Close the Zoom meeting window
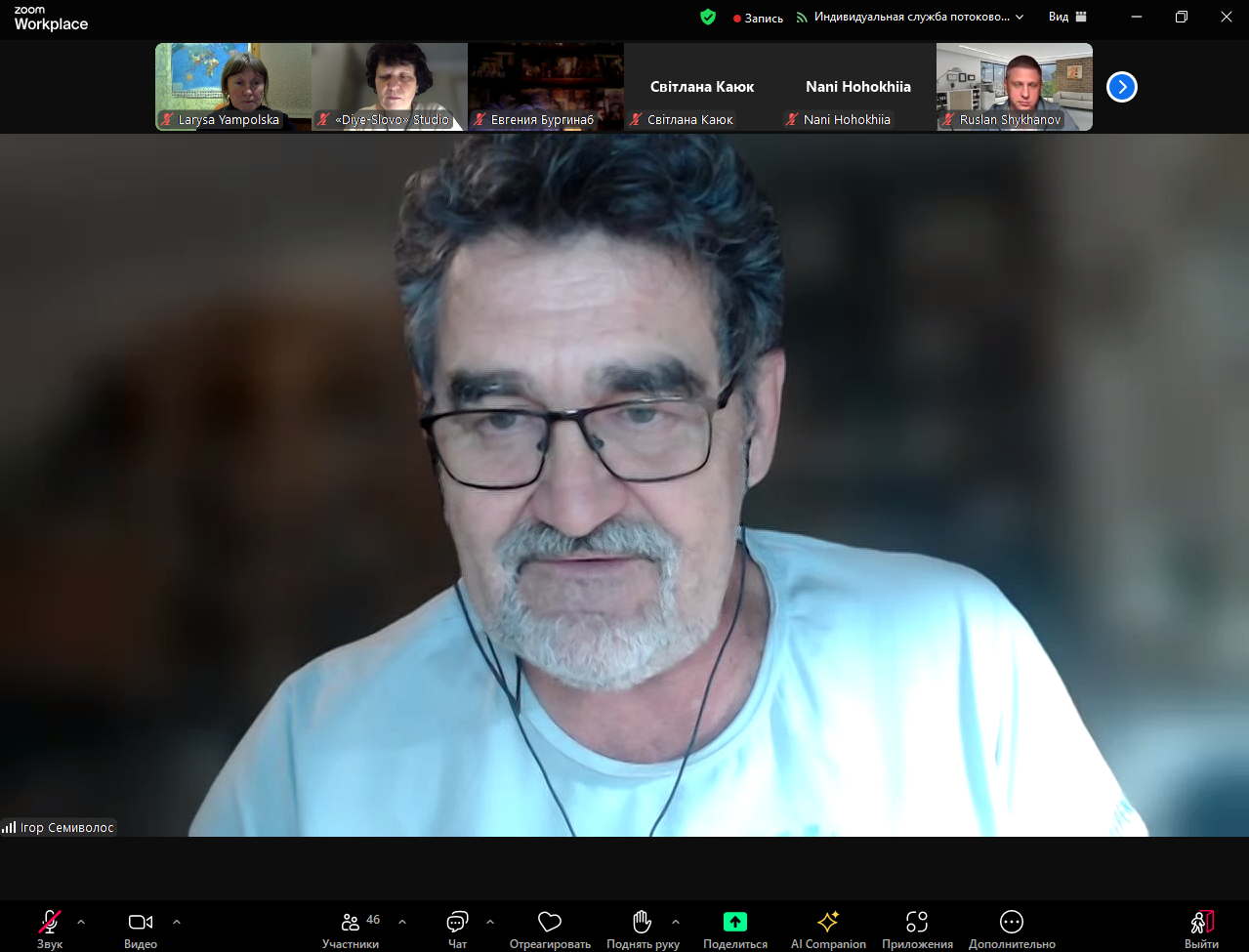 pos(1227,17)
